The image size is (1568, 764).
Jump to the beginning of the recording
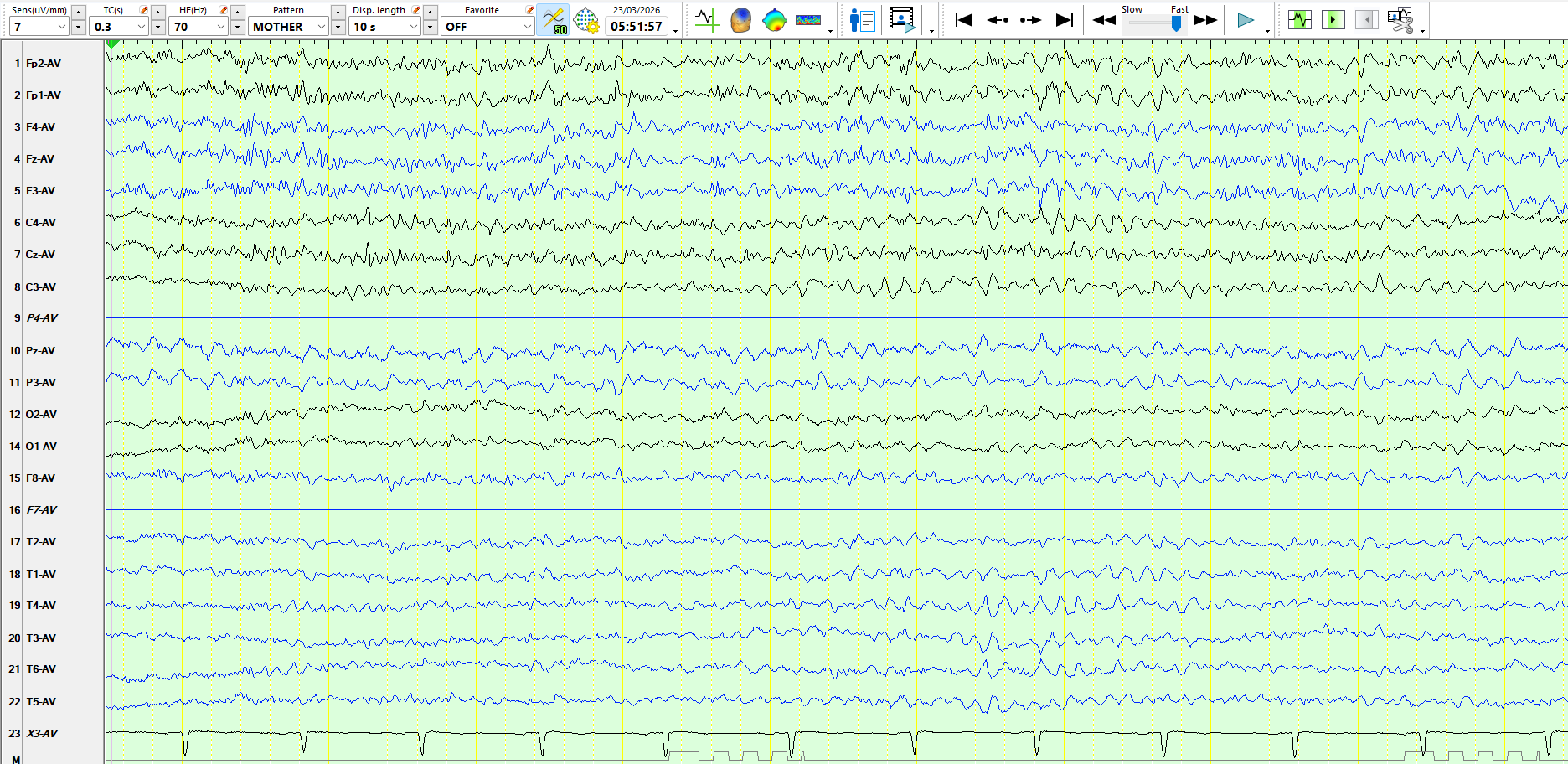click(964, 20)
